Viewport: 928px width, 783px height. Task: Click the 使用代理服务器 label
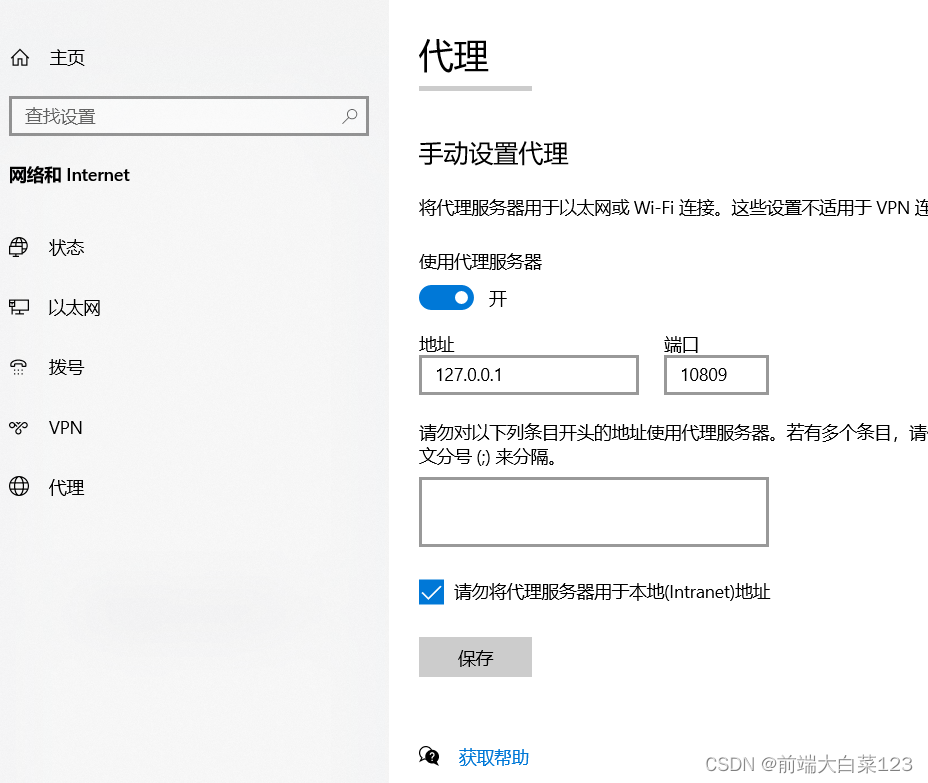[x=481, y=262]
